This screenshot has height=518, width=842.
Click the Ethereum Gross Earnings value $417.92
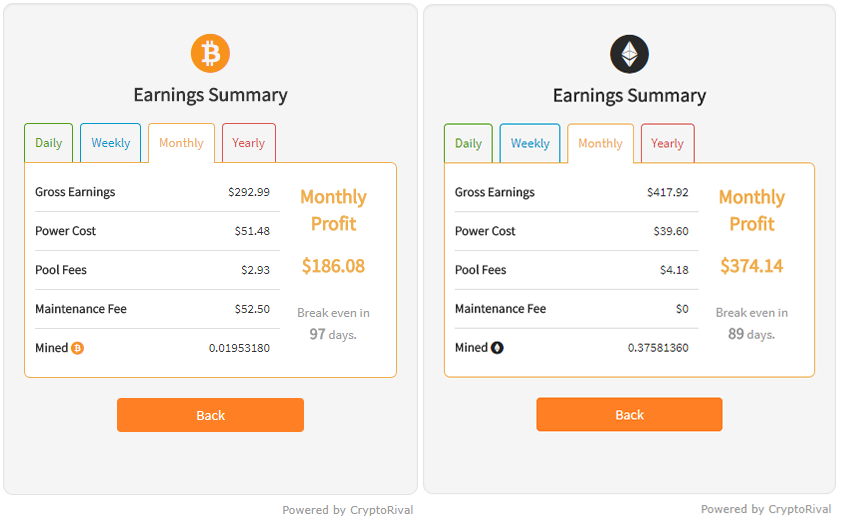(x=667, y=192)
